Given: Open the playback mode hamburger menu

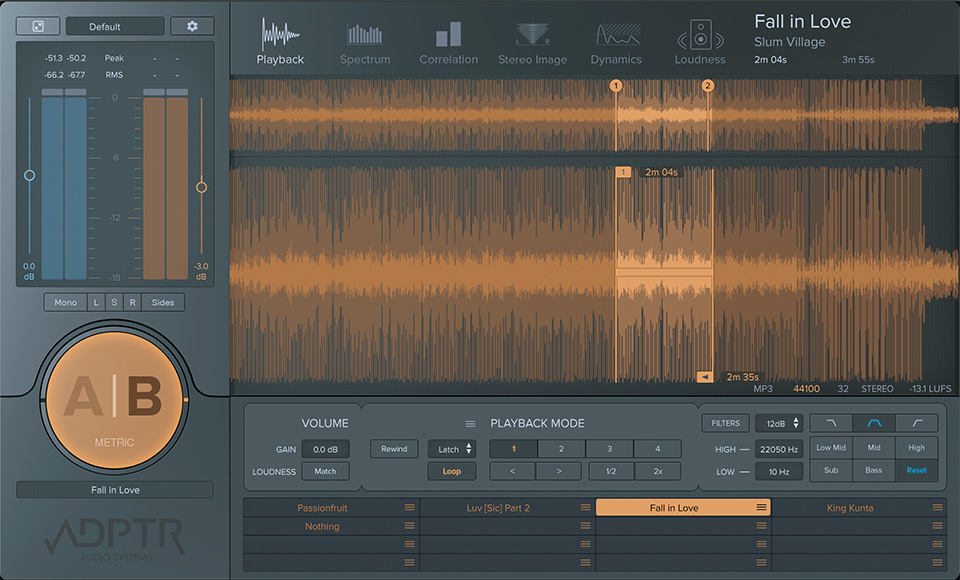Looking at the screenshot, I should tap(470, 424).
